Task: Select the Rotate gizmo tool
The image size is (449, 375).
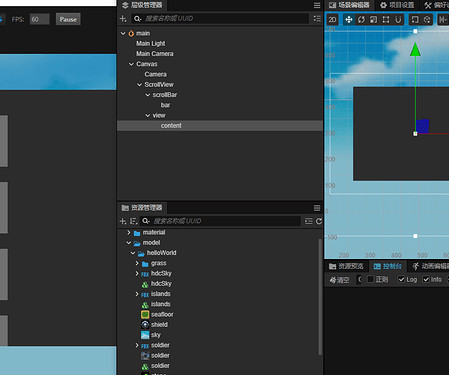Action: pyautogui.click(x=361, y=20)
